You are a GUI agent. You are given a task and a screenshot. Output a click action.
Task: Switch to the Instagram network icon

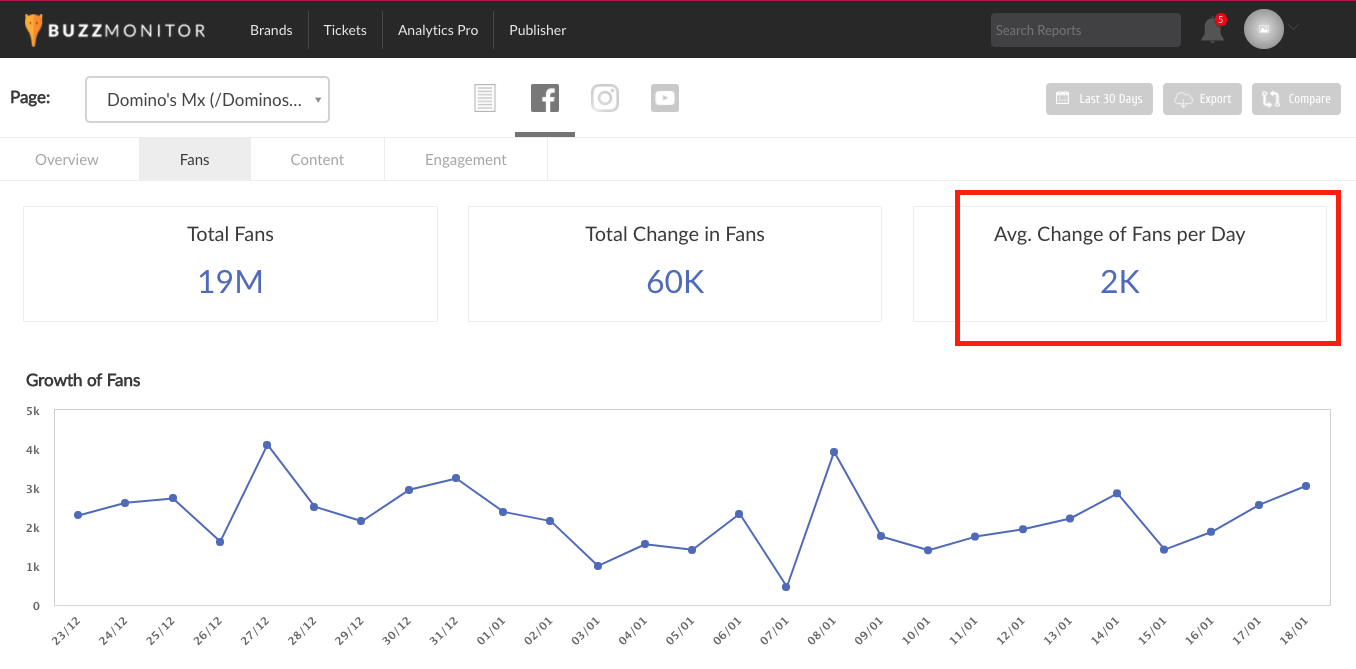pos(605,98)
